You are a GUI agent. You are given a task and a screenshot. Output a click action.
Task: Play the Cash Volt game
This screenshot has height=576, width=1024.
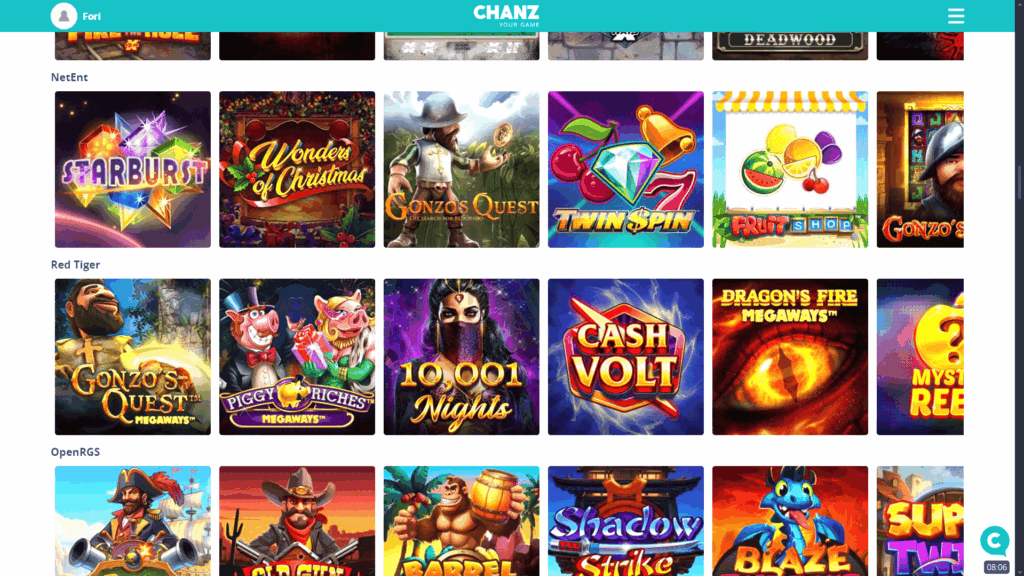point(626,357)
